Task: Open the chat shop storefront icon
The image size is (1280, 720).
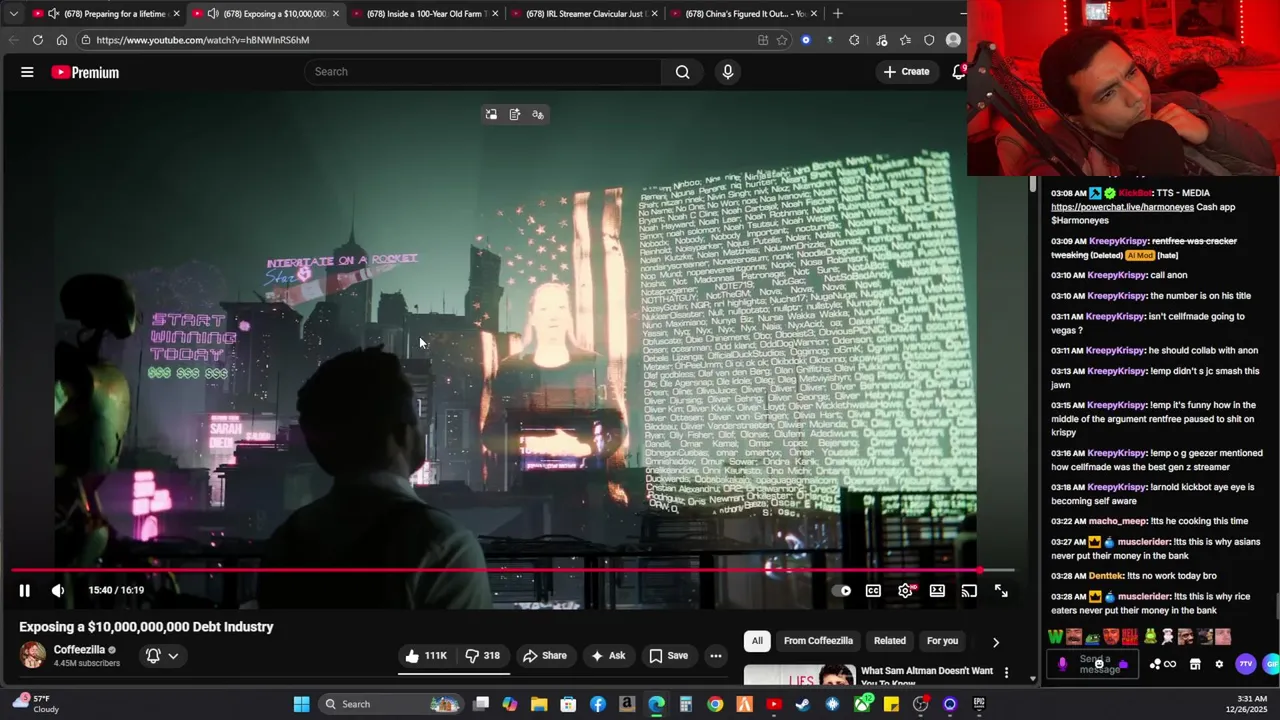Action: pos(1195,664)
